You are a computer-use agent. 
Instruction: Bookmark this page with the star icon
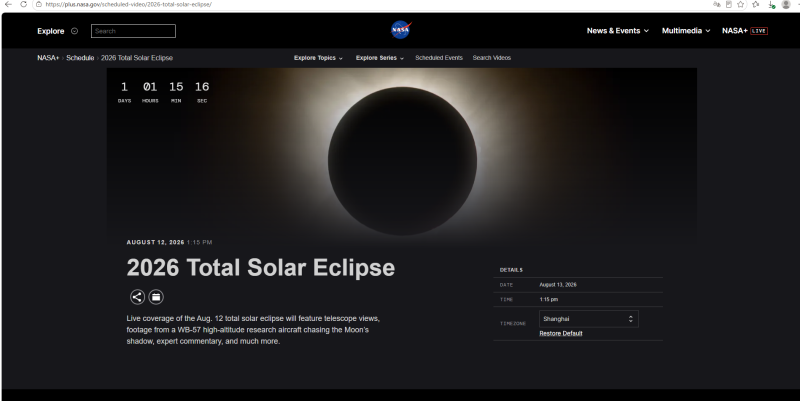741,4
